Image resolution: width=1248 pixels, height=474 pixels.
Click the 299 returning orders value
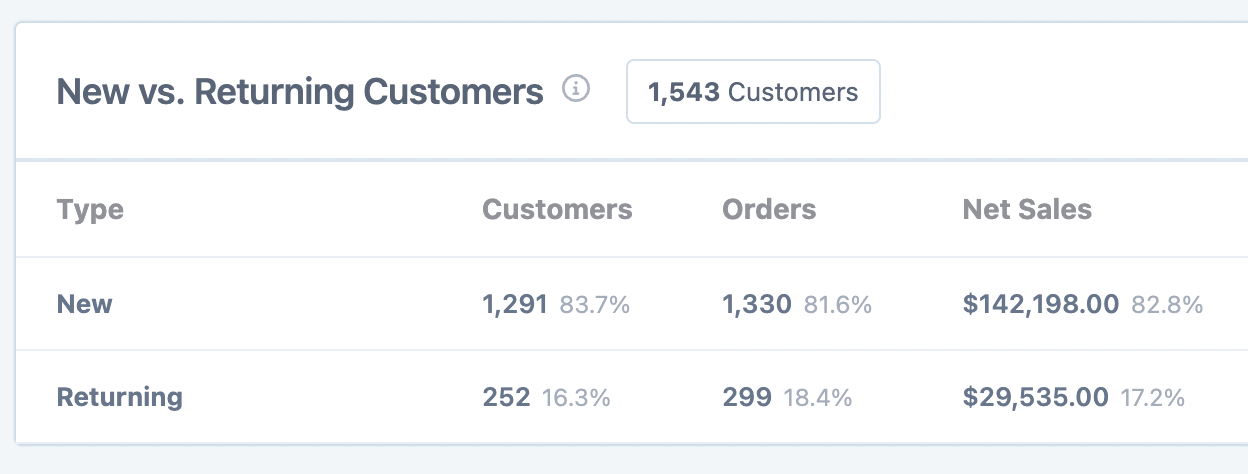click(x=747, y=397)
